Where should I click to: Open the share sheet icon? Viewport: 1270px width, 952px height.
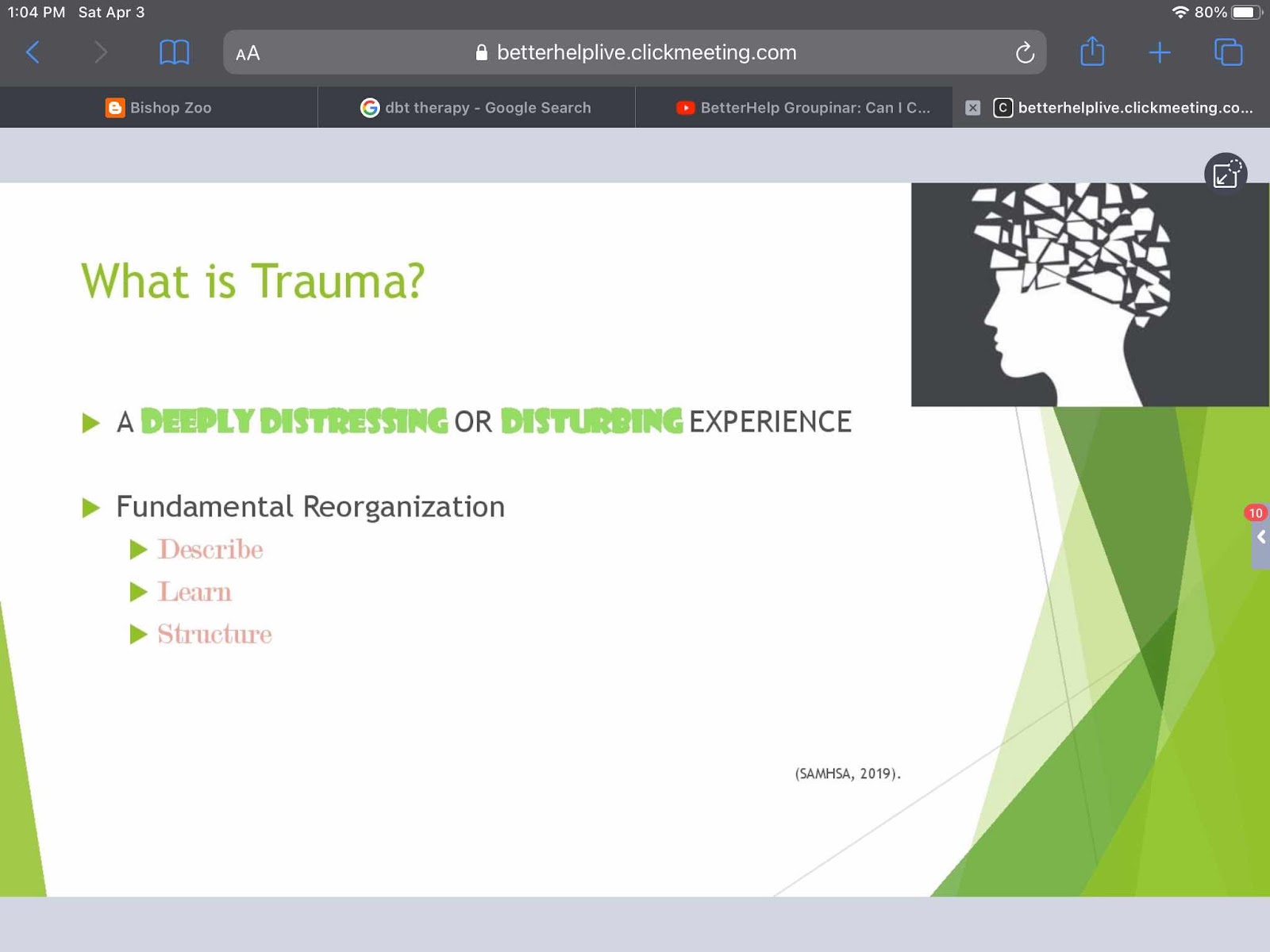tap(1092, 52)
